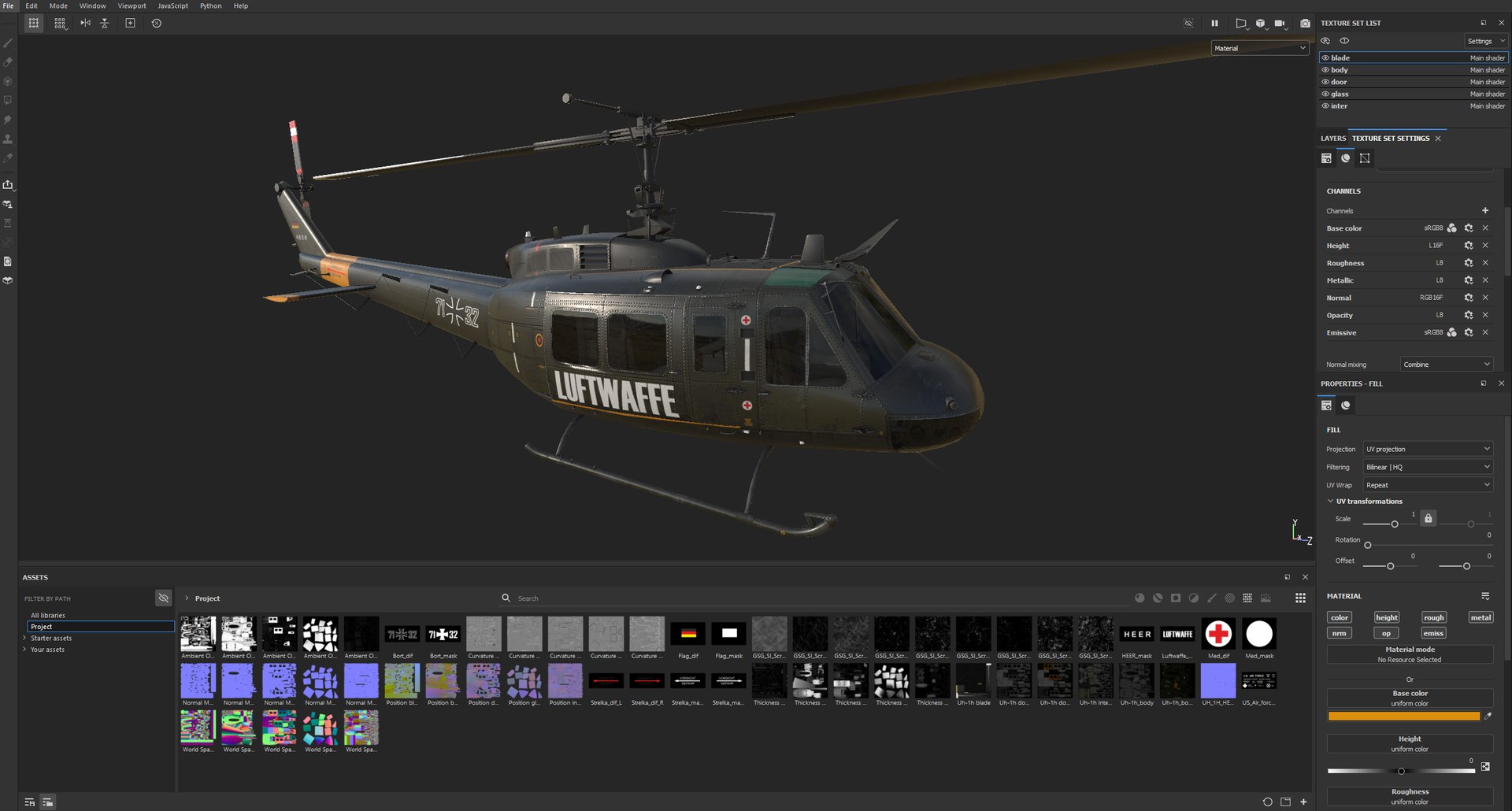Pick base color with eyedropper icon

[1488, 716]
